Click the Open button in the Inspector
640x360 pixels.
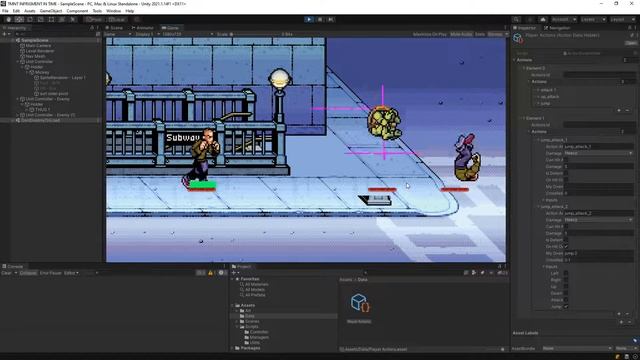[x=631, y=43]
